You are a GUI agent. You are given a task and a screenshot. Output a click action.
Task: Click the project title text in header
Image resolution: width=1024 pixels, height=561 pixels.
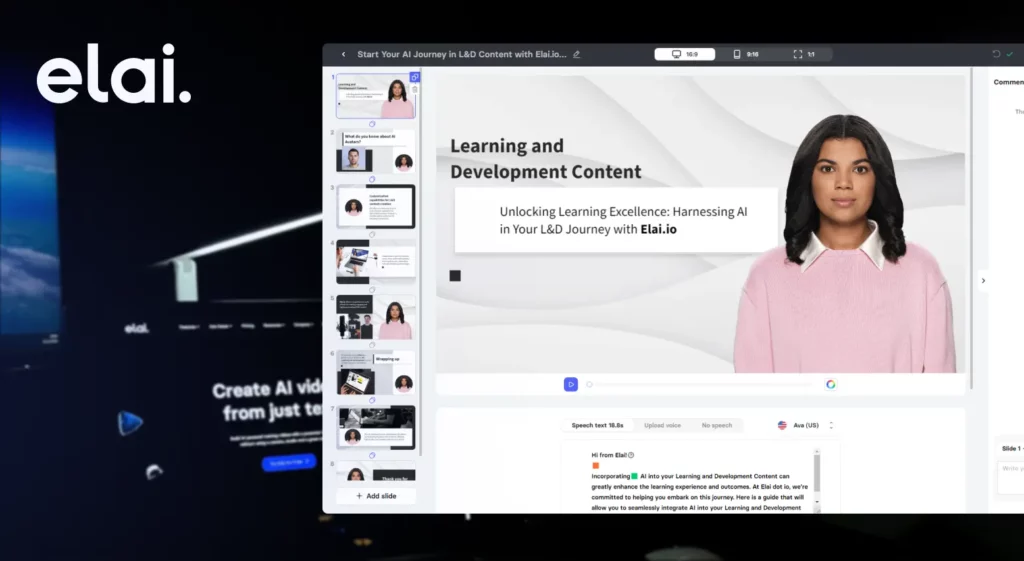(462, 54)
